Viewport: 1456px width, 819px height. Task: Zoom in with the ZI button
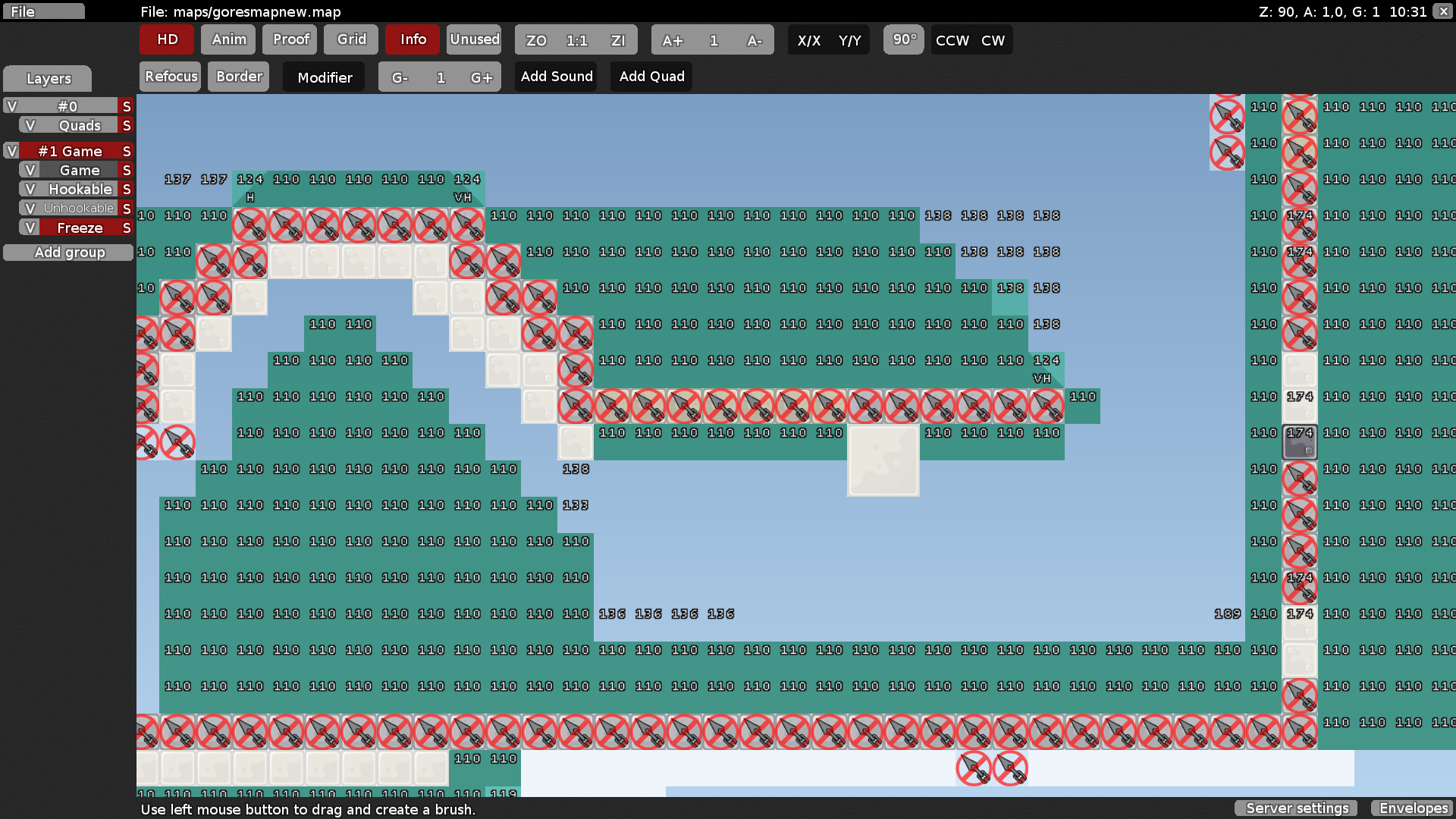pos(618,40)
